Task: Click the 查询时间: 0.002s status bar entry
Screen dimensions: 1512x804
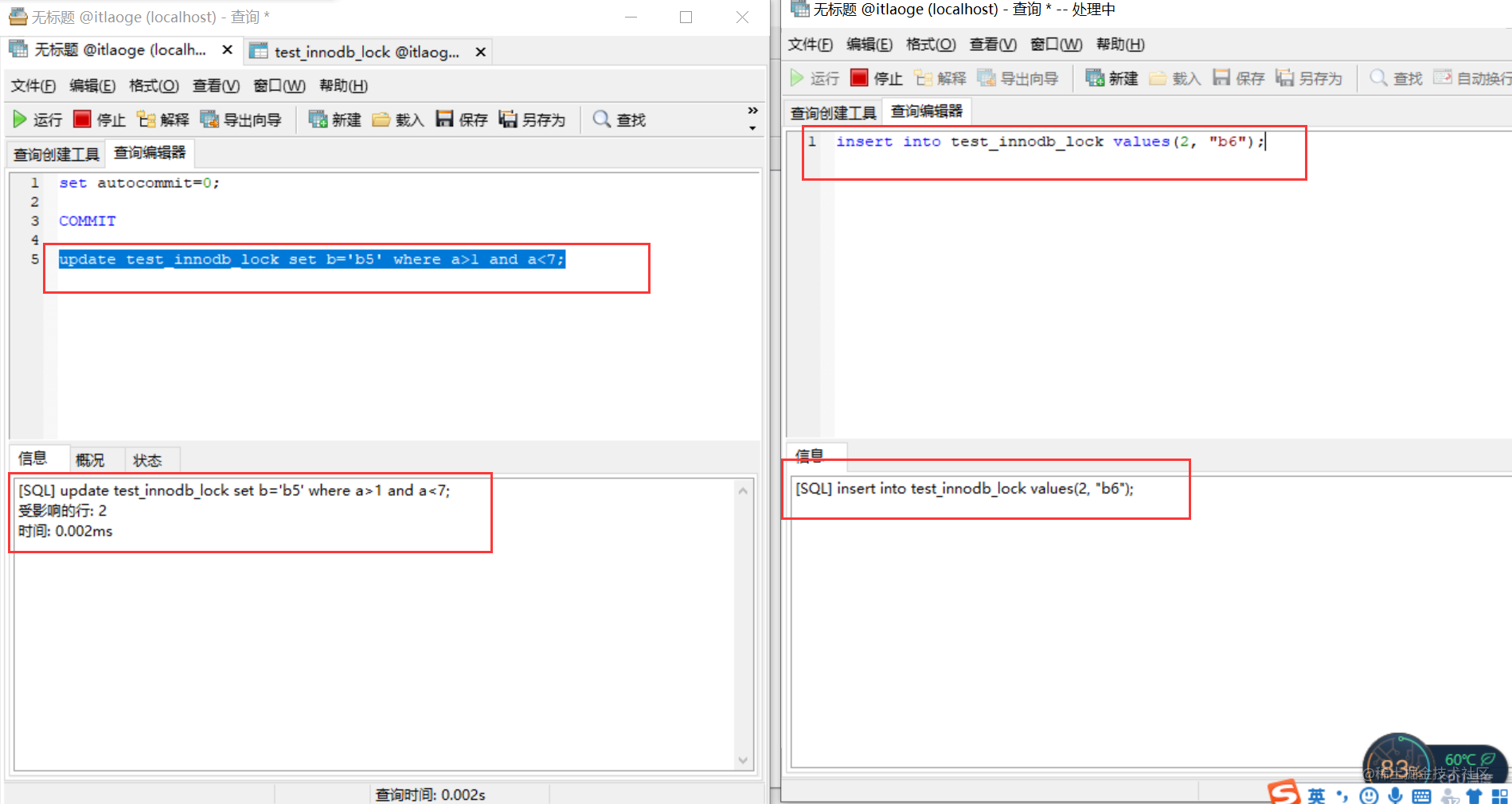Action: click(431, 794)
